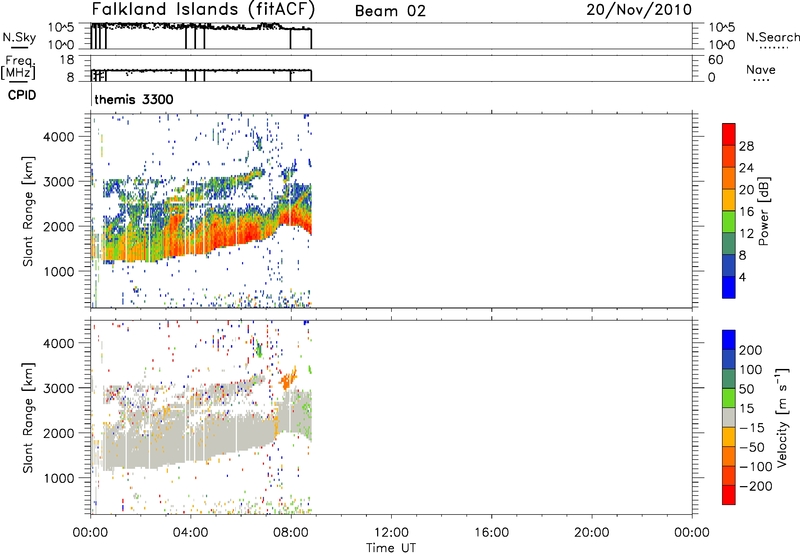Click the 'Beam 02' label
The width and height of the screenshot is (800, 554).
(x=390, y=11)
